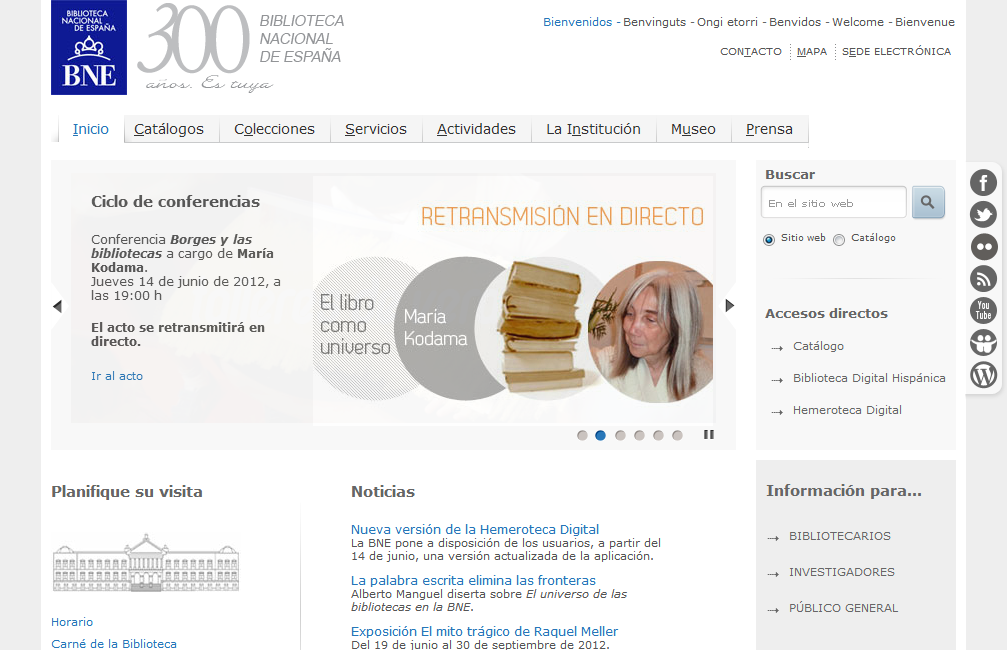Open La Institución menu
Screen dimensions: 1007x650
(593, 129)
